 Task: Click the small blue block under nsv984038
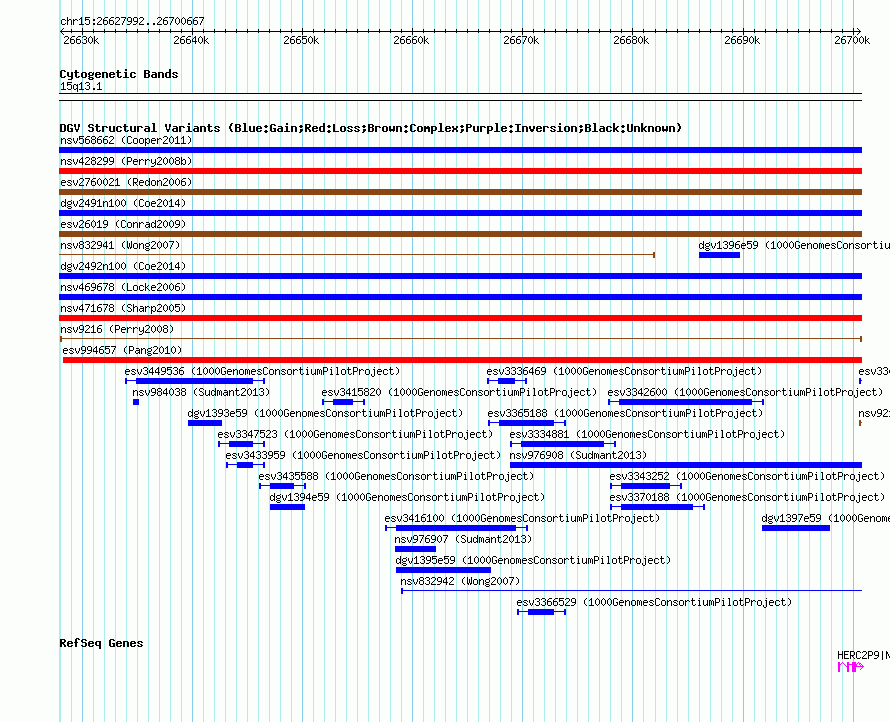(x=136, y=402)
